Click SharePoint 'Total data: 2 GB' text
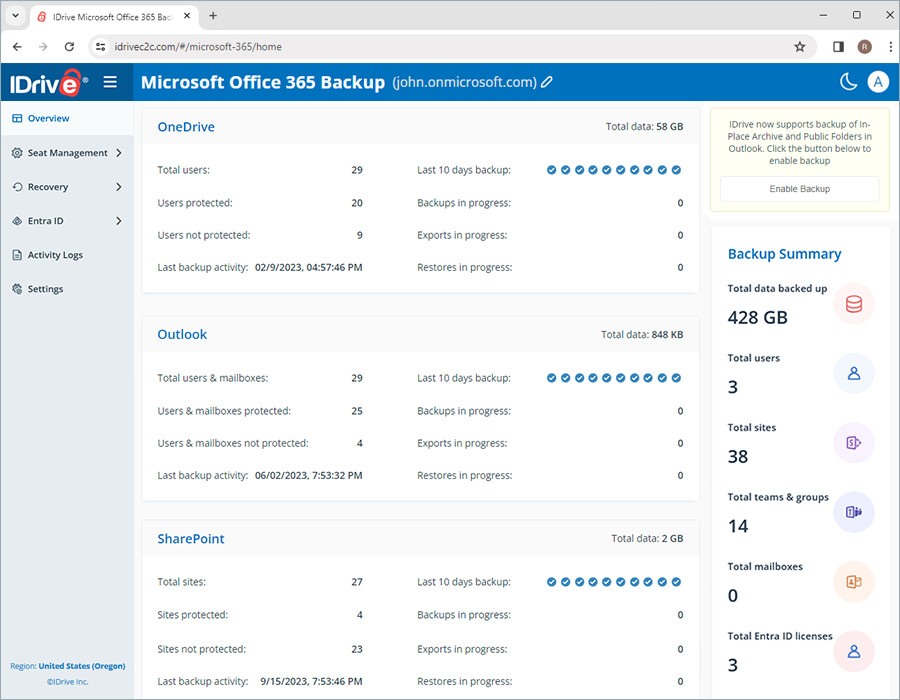 tap(647, 539)
